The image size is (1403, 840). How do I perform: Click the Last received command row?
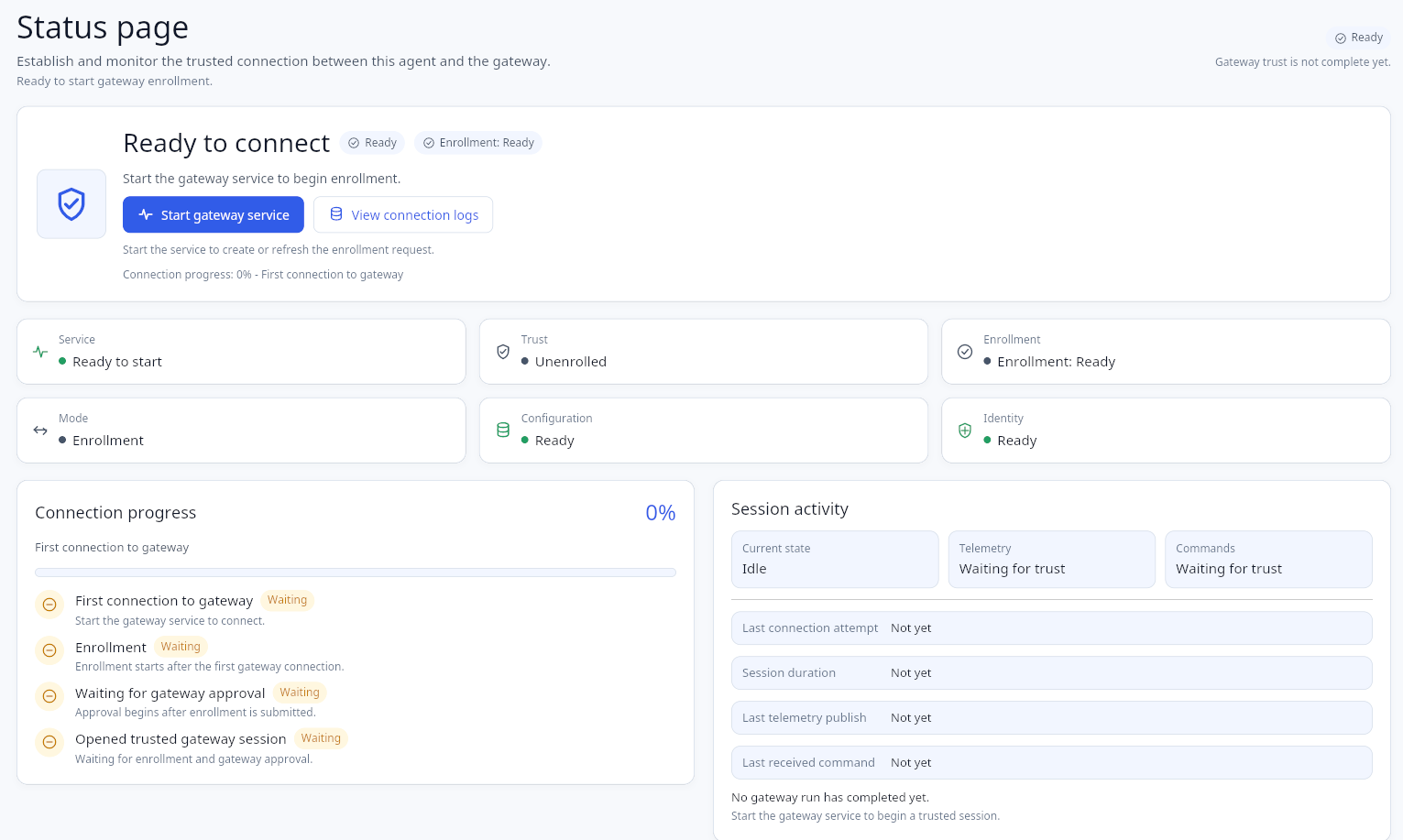click(x=1052, y=763)
